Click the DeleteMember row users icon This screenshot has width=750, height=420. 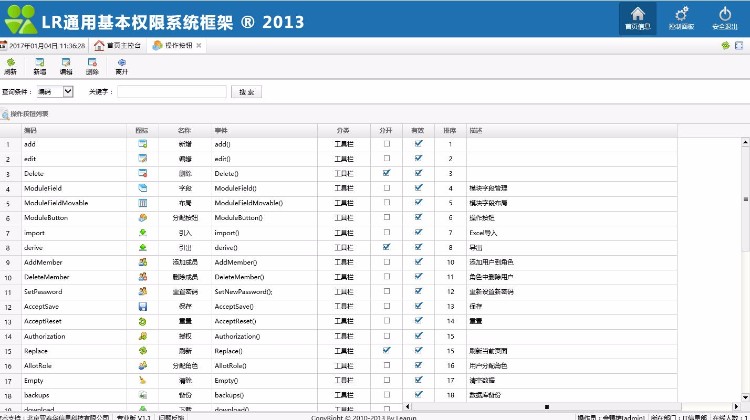coord(143,276)
